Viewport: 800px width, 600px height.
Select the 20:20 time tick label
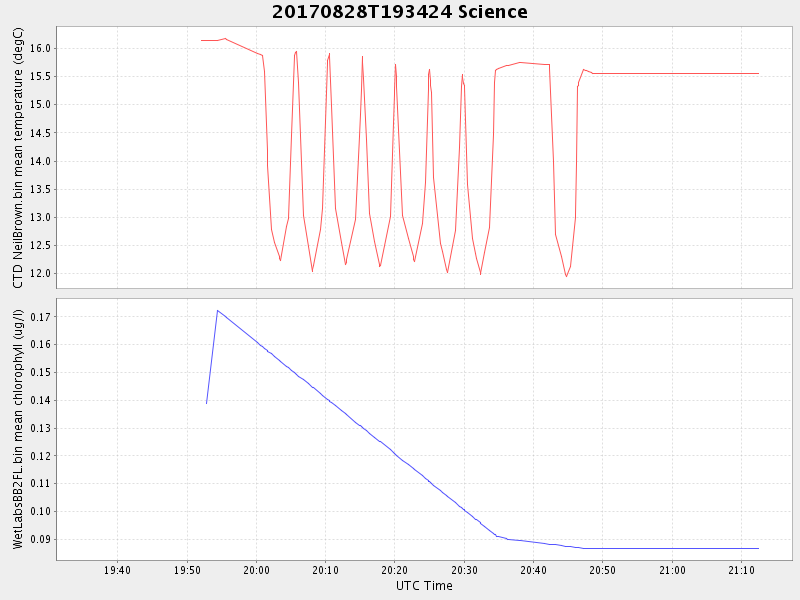click(x=395, y=570)
